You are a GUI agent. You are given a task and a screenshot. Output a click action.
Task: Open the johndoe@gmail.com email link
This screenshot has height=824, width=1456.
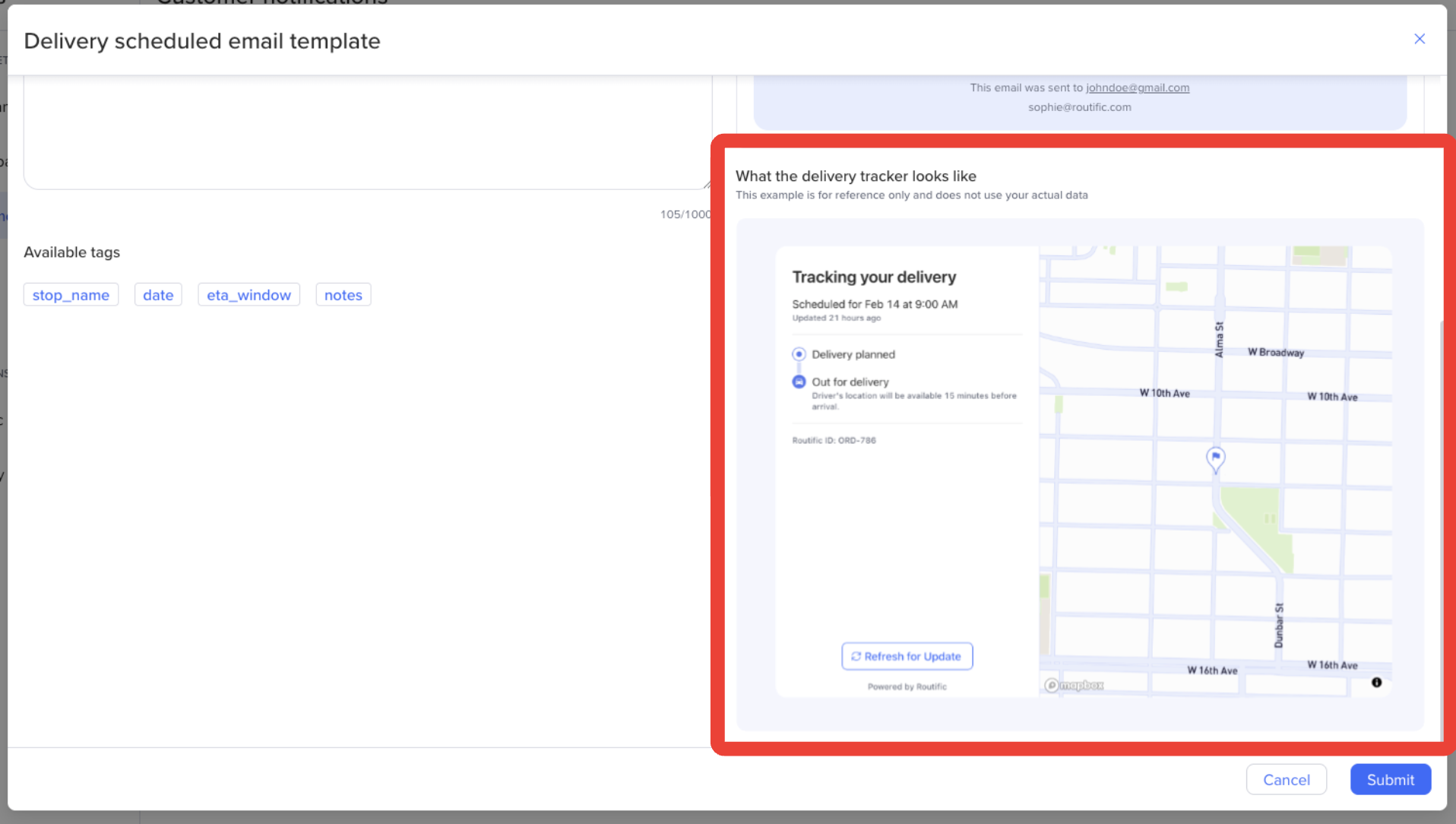1138,88
